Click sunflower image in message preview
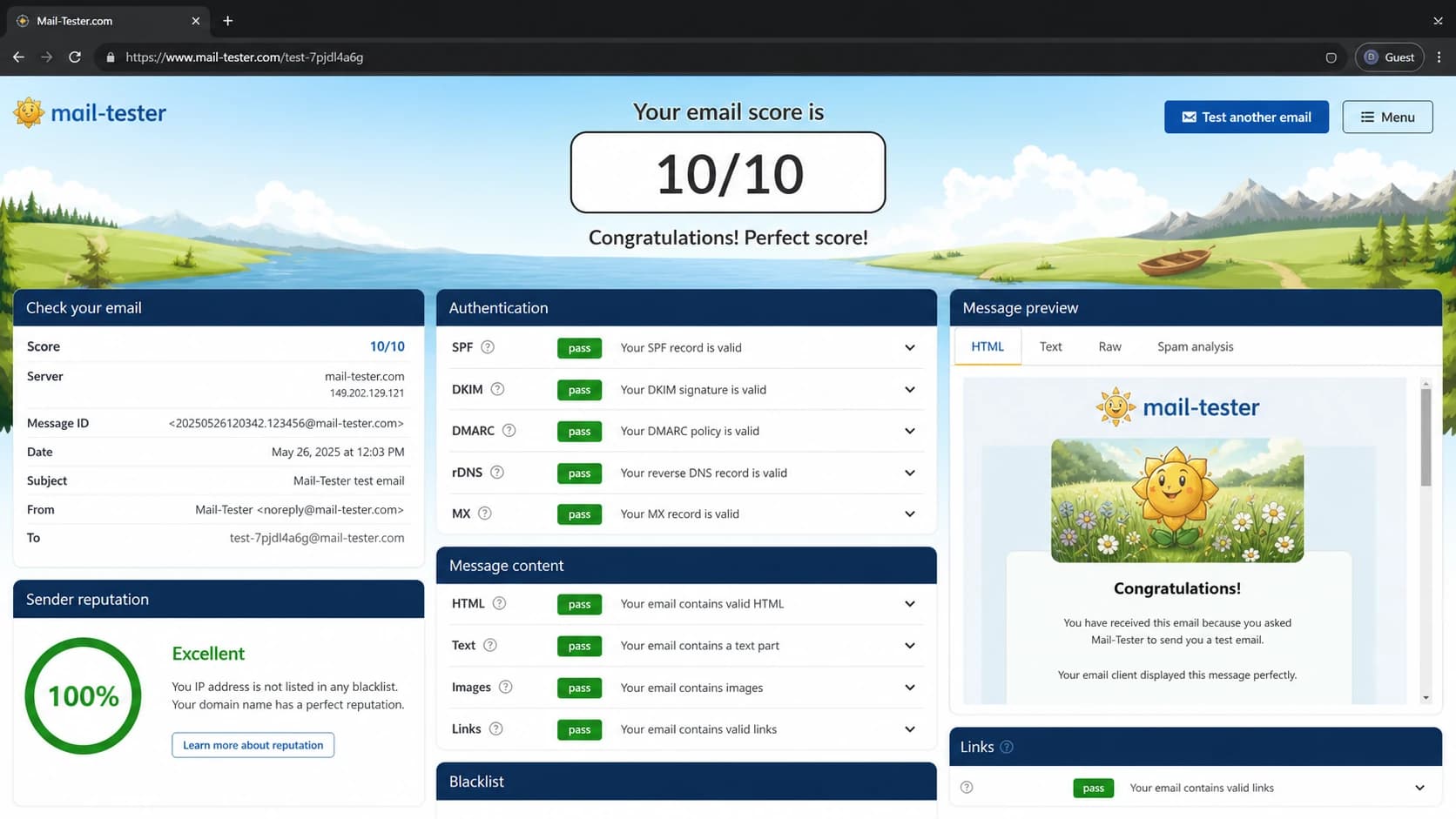Screen dimensions: 1456x819 [1177, 500]
